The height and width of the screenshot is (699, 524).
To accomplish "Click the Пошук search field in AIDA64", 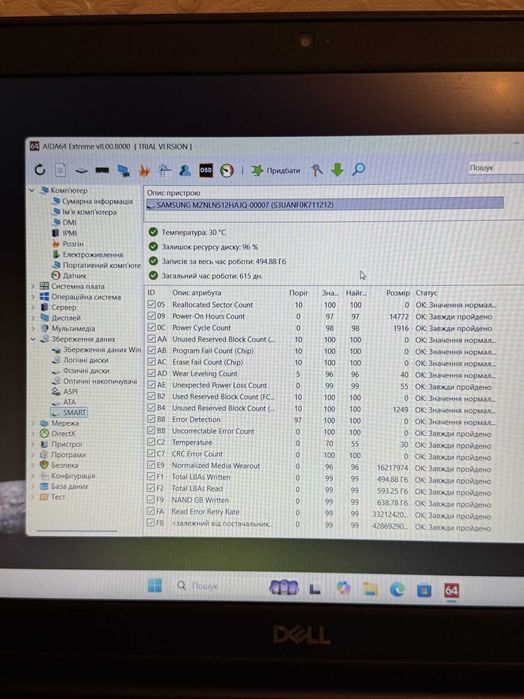I will [496, 168].
